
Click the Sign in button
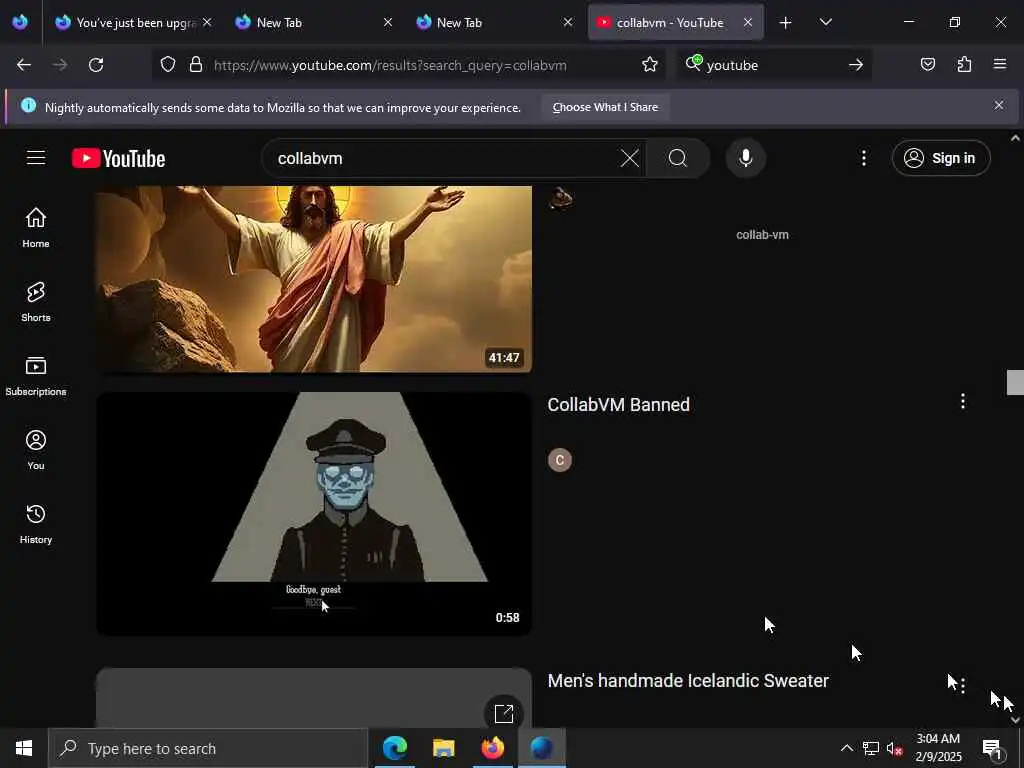pos(941,158)
